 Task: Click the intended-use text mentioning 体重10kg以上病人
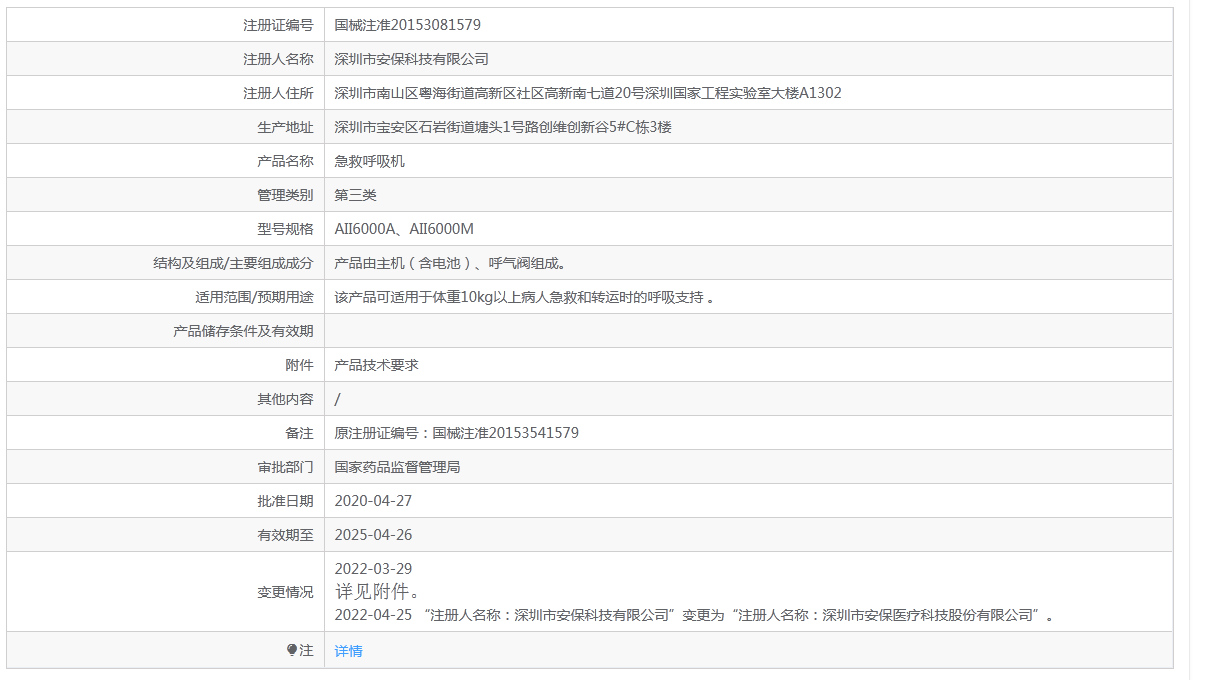pos(524,297)
